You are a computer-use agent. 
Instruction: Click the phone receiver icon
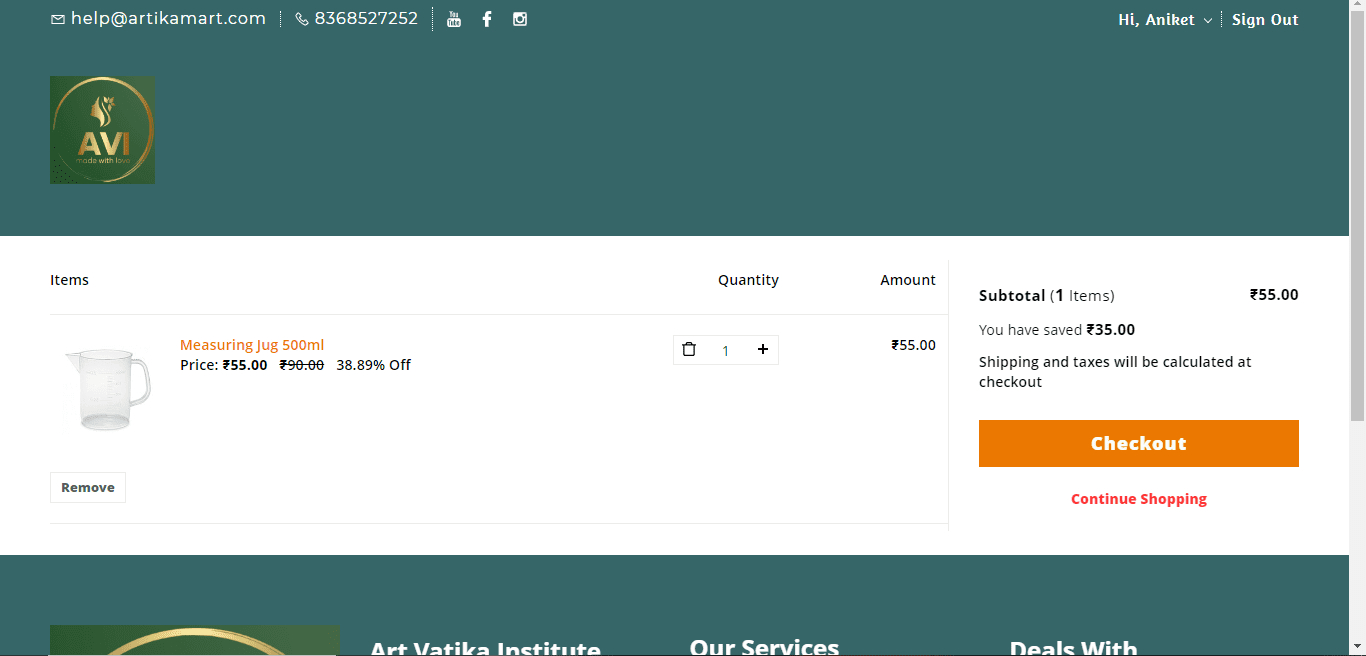[301, 18]
